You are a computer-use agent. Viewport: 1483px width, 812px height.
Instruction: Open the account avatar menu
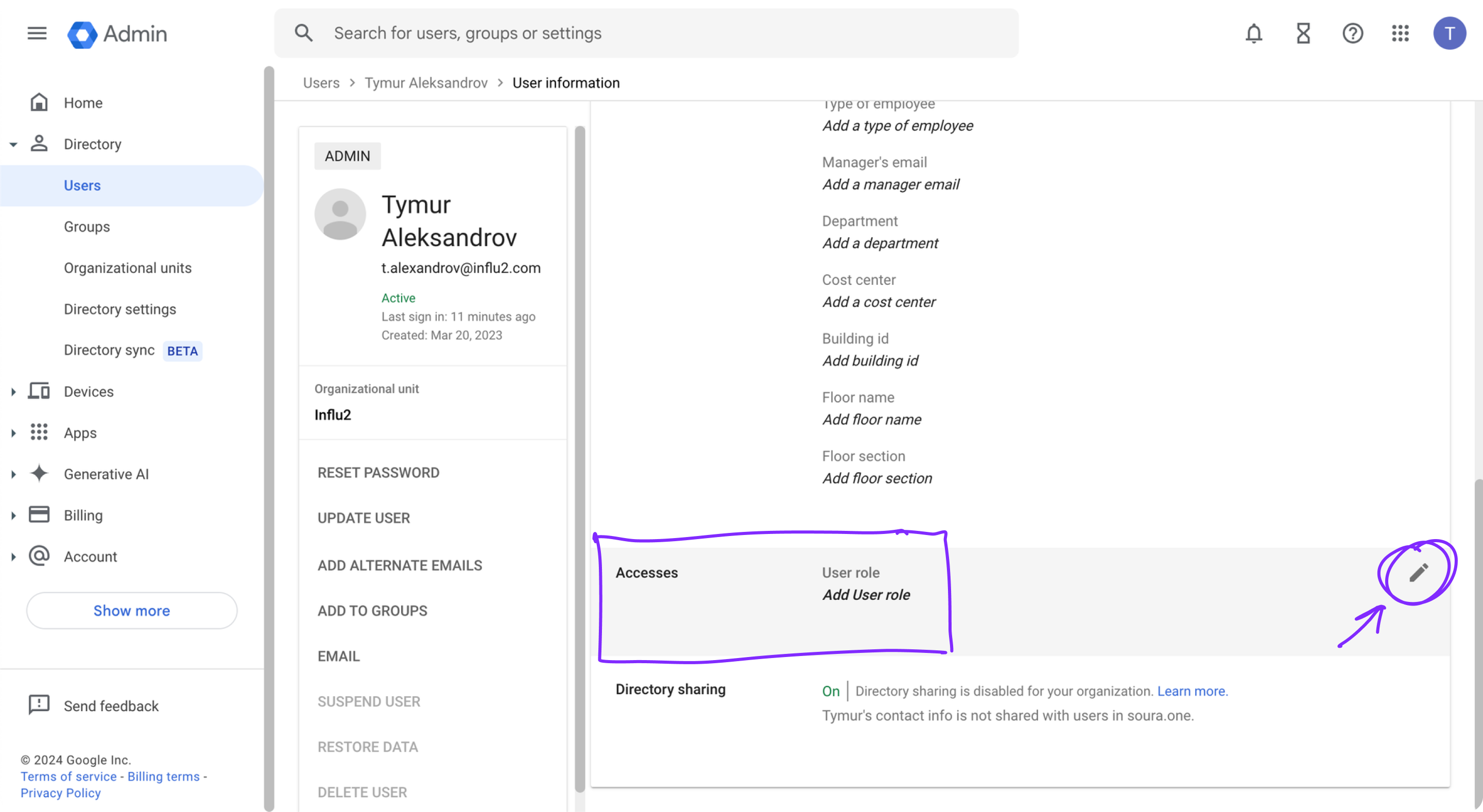1450,33
